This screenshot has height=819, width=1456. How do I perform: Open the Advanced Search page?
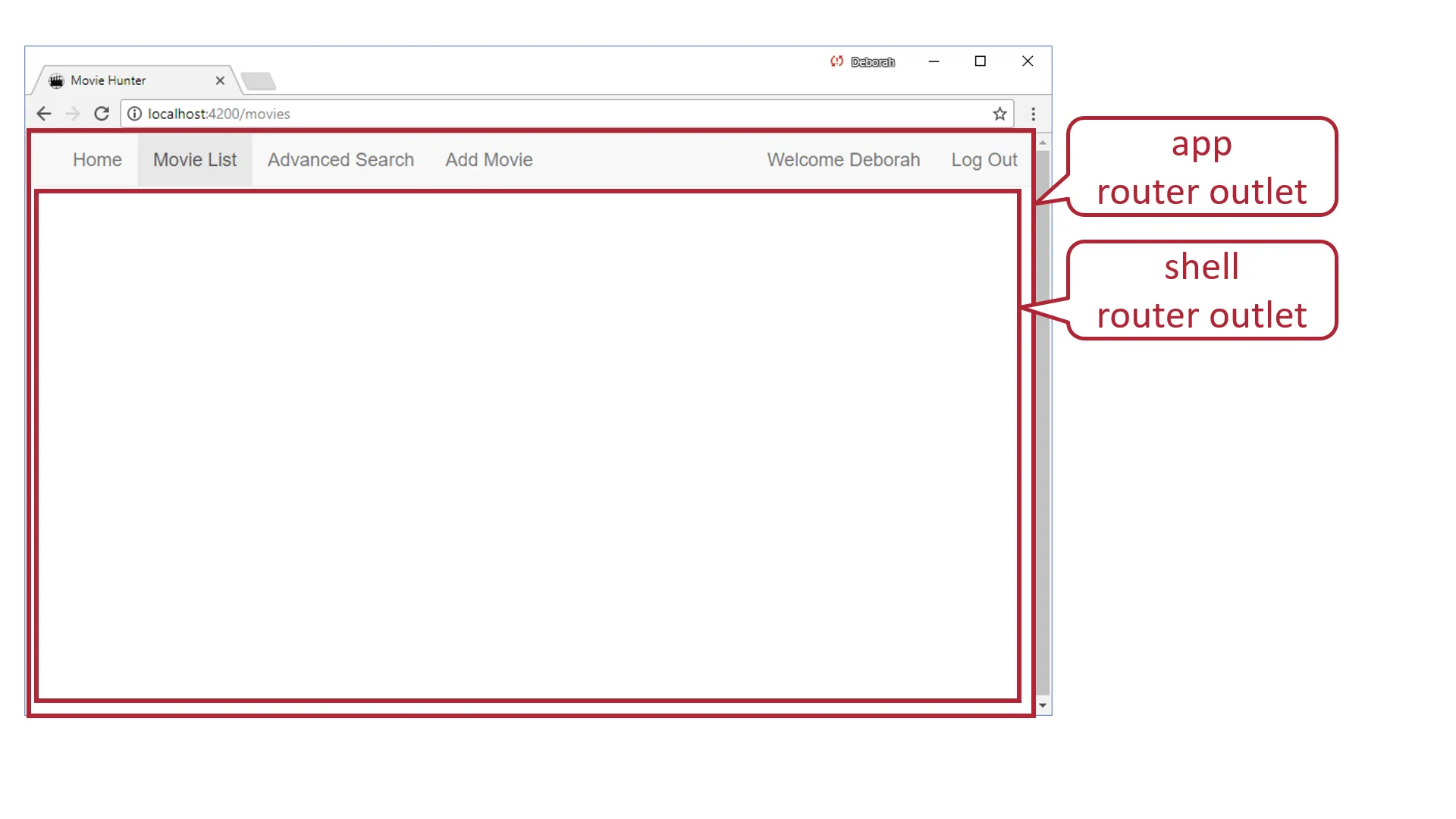point(340,160)
